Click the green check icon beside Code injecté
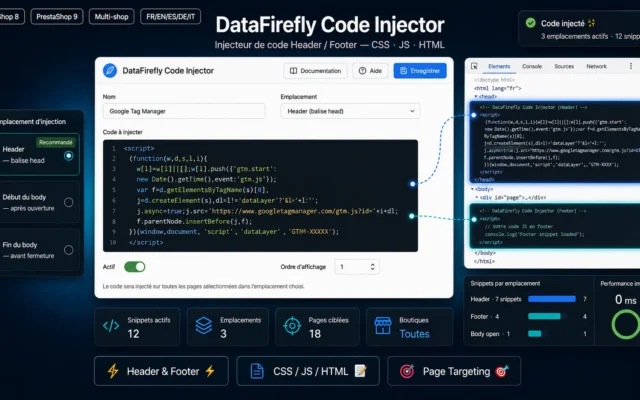Screen dimensions: 640x400 (x=531, y=23)
